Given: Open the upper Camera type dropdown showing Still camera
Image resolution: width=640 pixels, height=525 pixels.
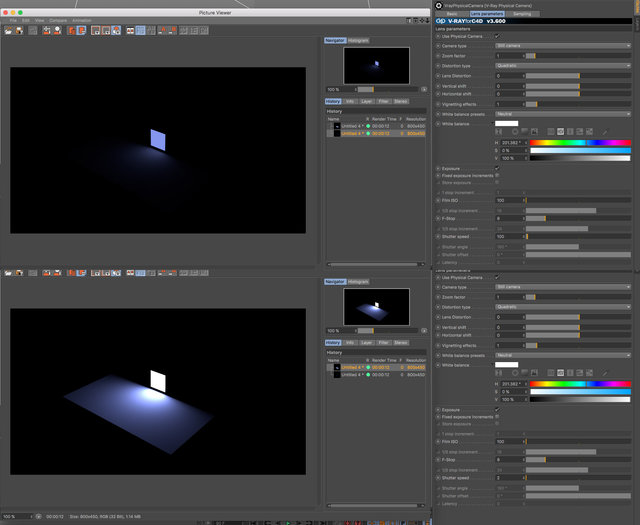Looking at the screenshot, I should [x=563, y=46].
